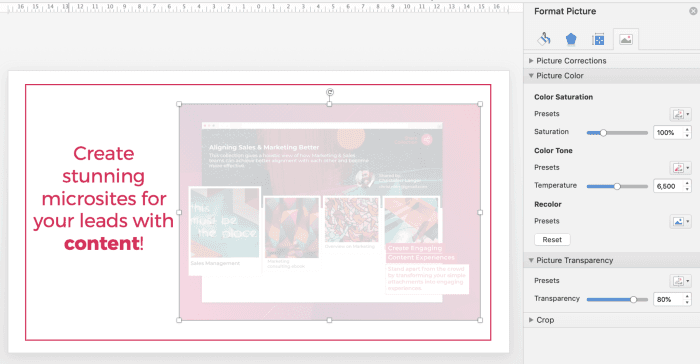Click the top-middle resize handle of picture

click(329, 104)
